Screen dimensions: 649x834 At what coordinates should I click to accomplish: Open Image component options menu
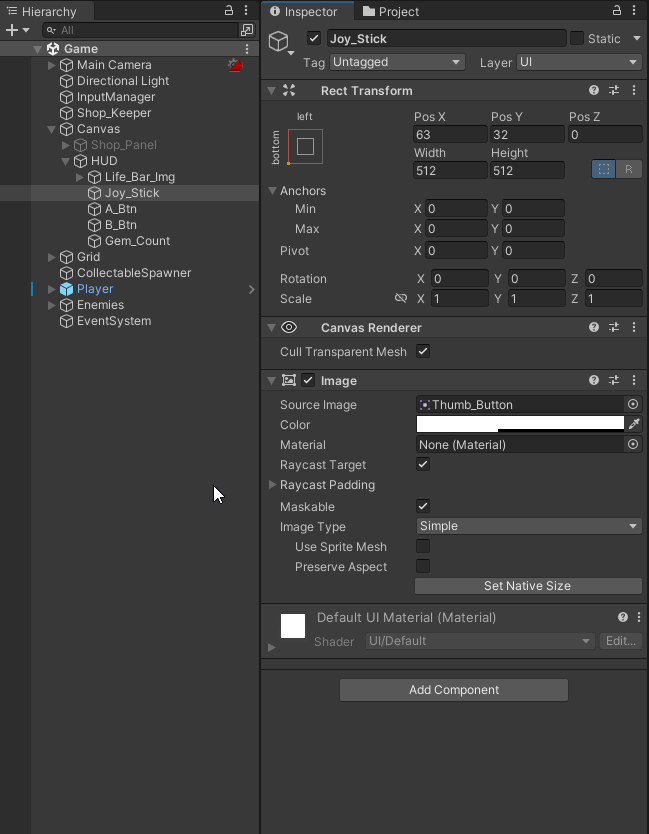coord(634,380)
